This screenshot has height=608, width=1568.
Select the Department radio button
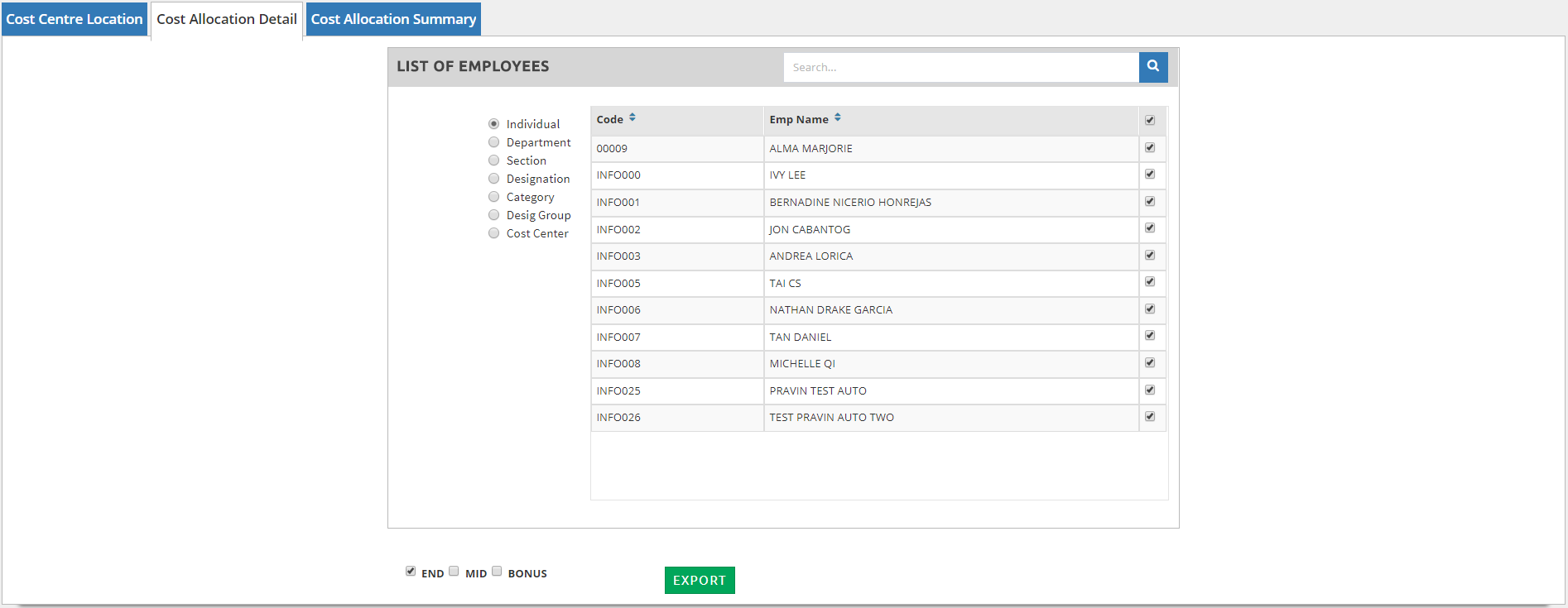[494, 142]
